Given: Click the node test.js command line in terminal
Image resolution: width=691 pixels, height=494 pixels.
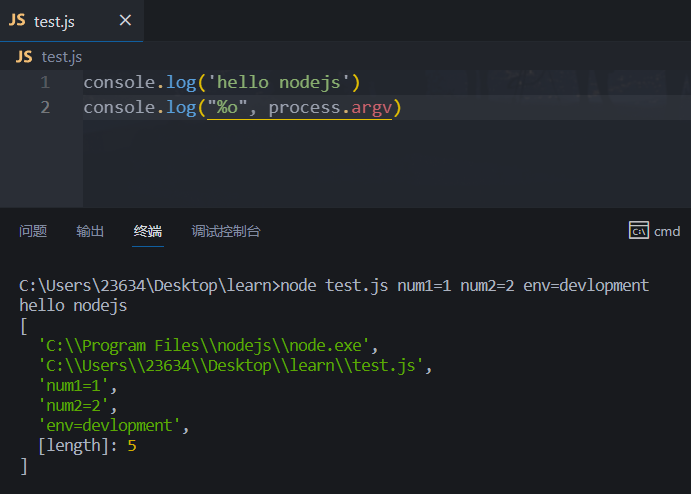Looking at the screenshot, I should pos(334,286).
